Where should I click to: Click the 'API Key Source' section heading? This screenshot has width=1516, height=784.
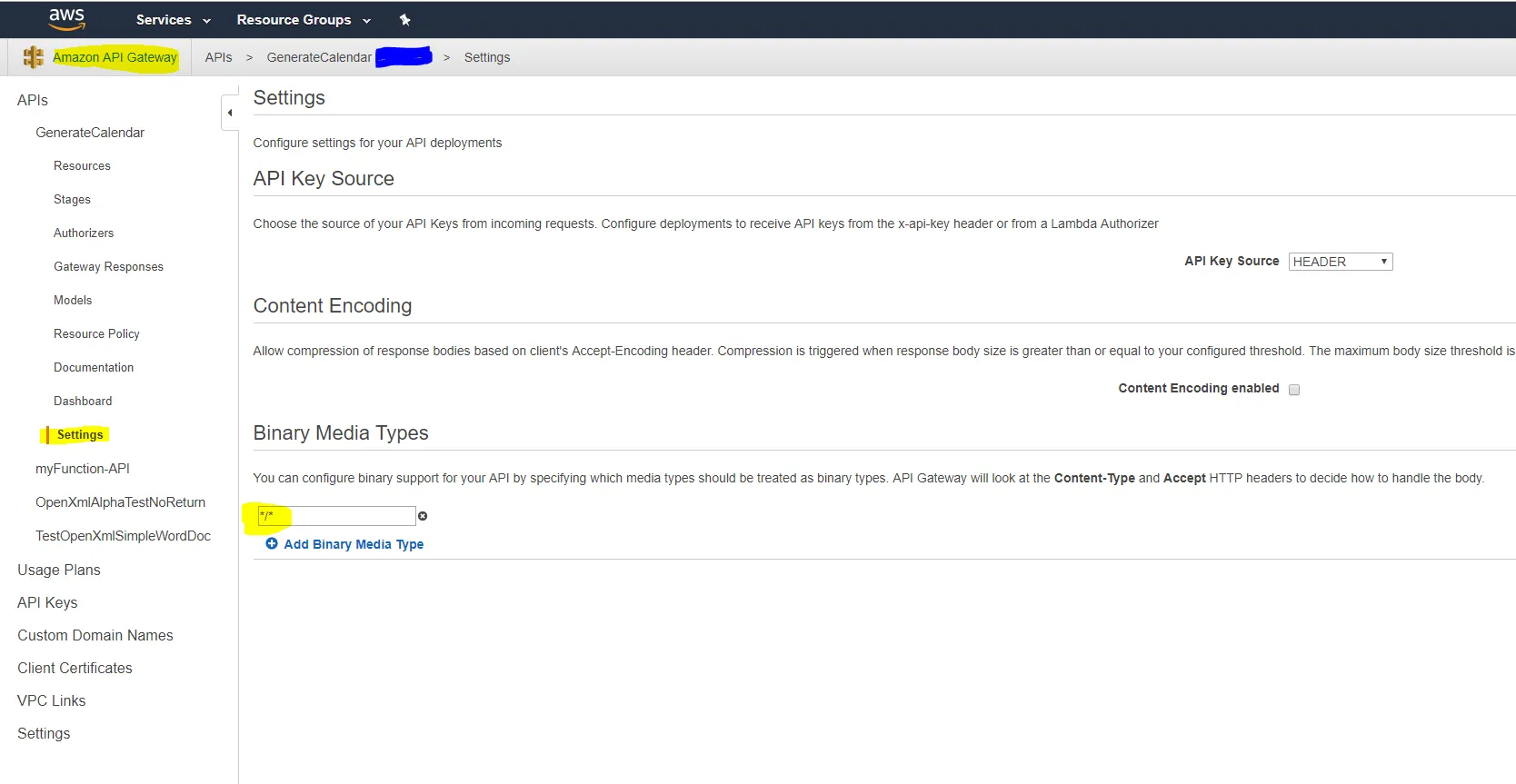click(x=324, y=179)
